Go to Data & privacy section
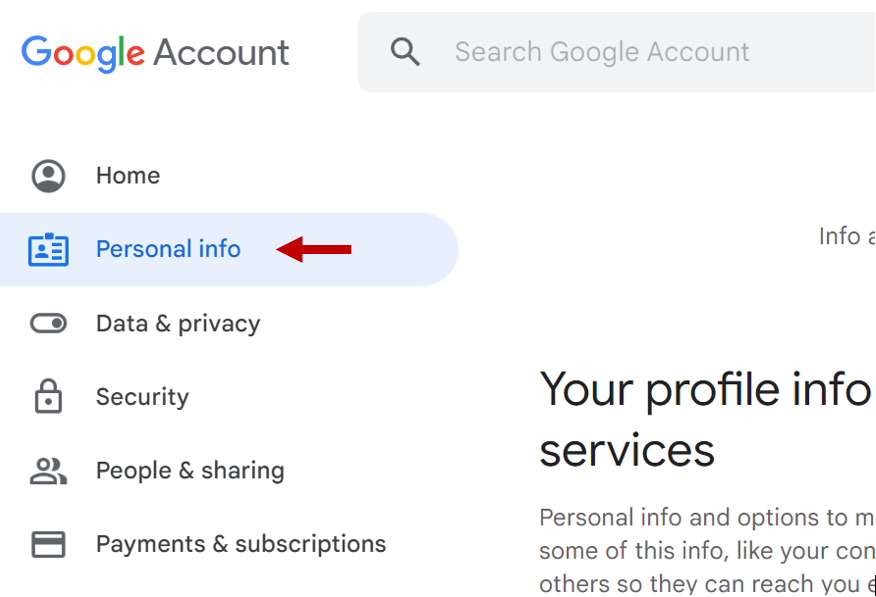The width and height of the screenshot is (876, 597). tap(178, 323)
